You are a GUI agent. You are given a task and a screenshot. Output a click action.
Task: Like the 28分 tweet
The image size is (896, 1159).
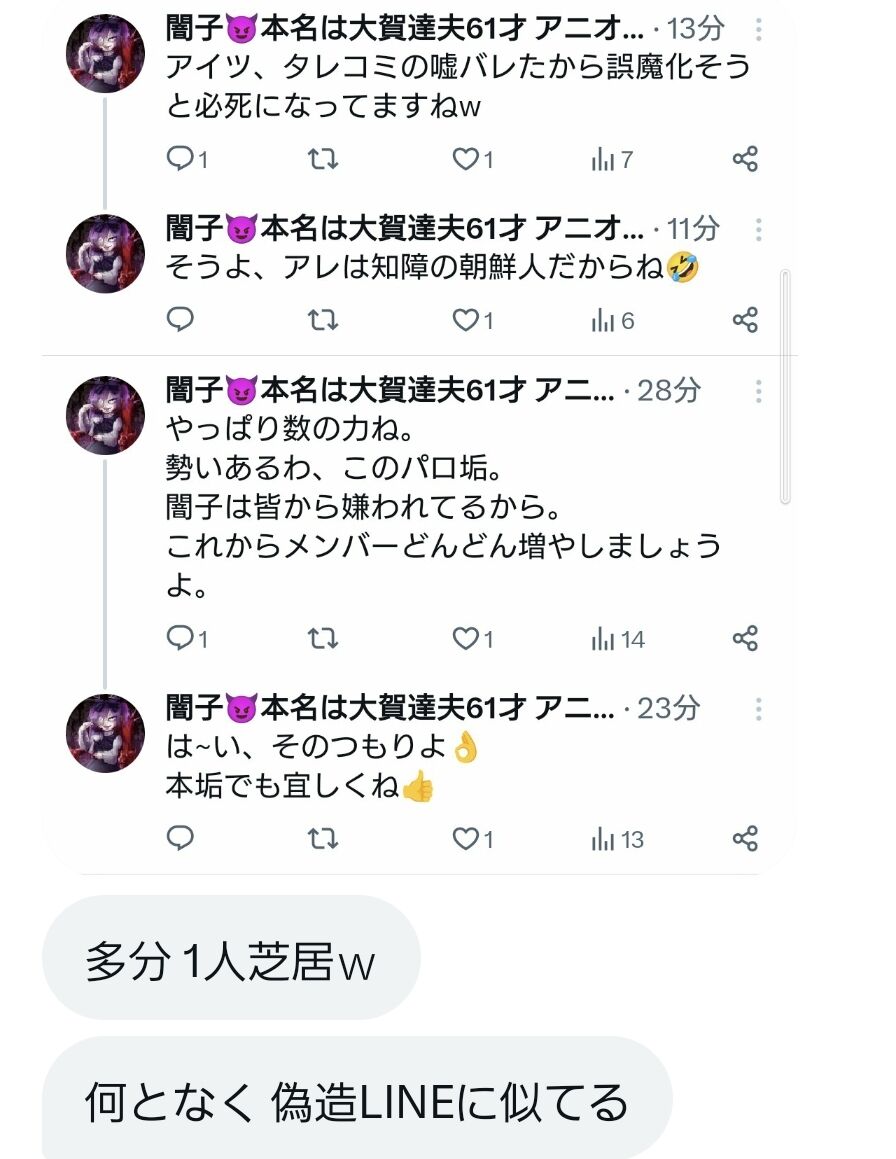coord(472,638)
